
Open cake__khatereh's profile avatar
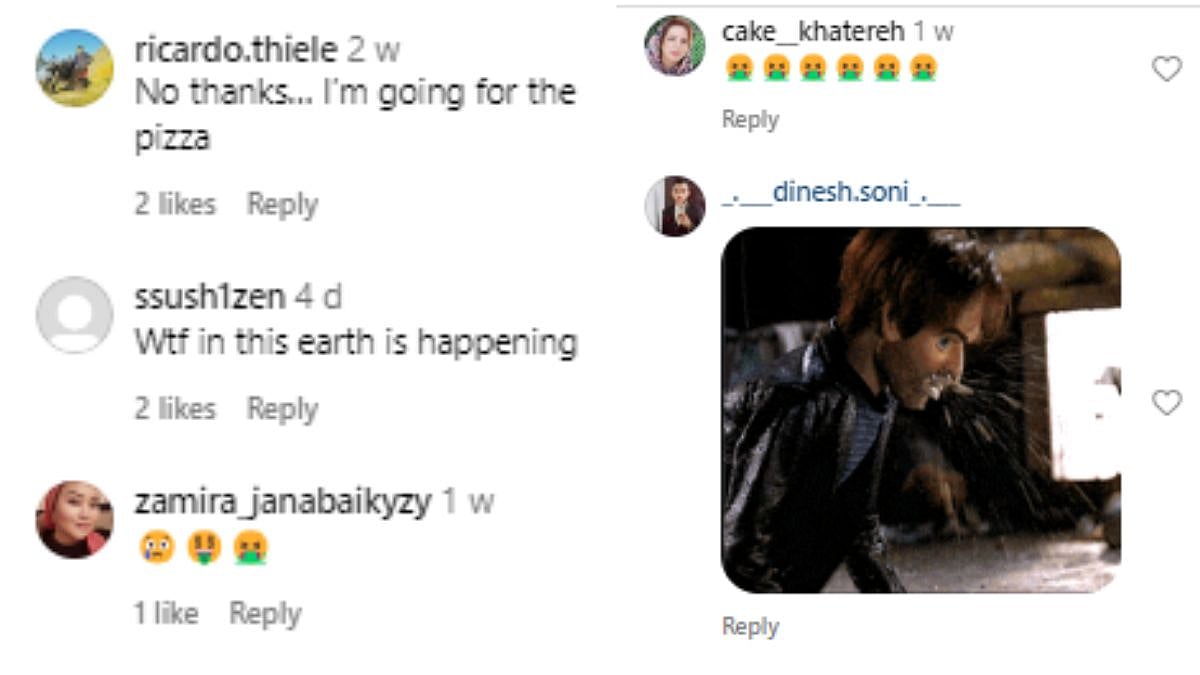click(x=675, y=46)
